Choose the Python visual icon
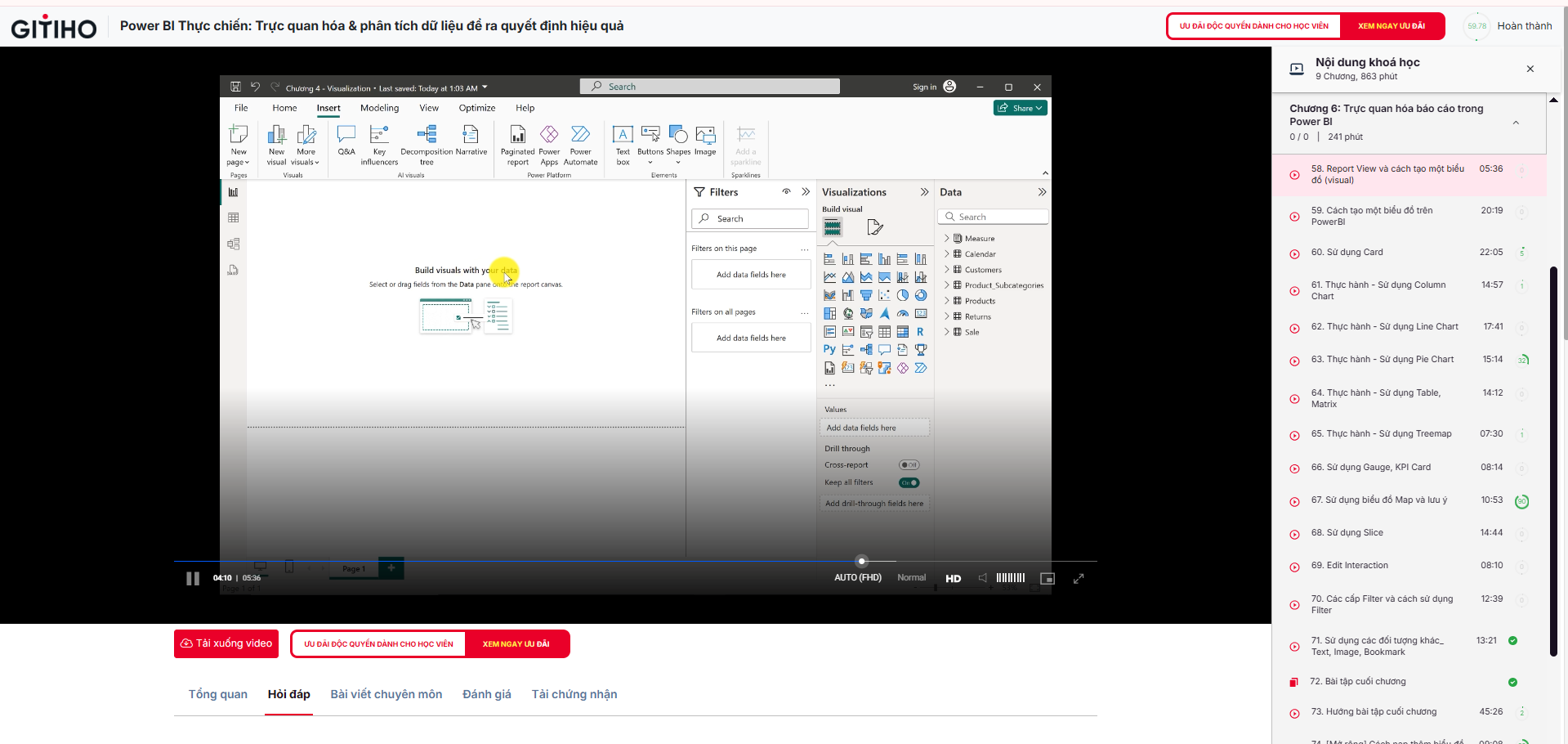 (x=830, y=349)
